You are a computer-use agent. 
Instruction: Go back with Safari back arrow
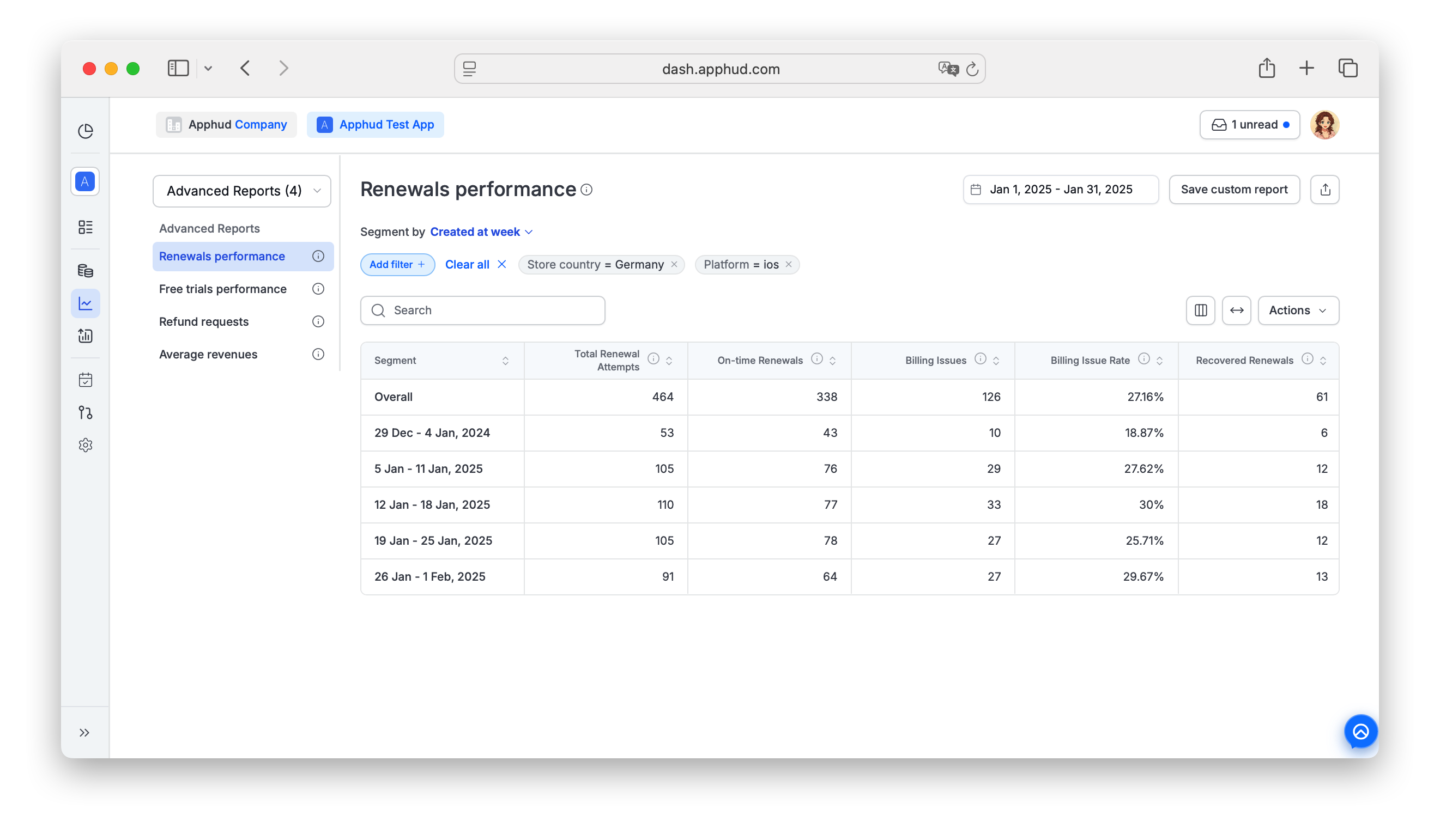click(245, 69)
